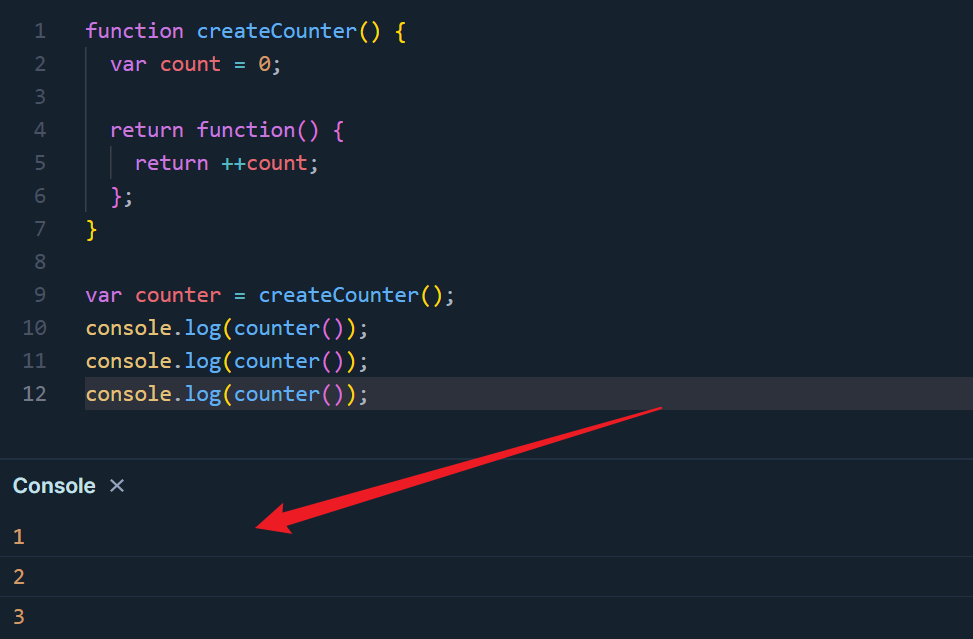Screen dimensions: 973x639
Task: Click line number 1 in gutter
Action: click(40, 31)
